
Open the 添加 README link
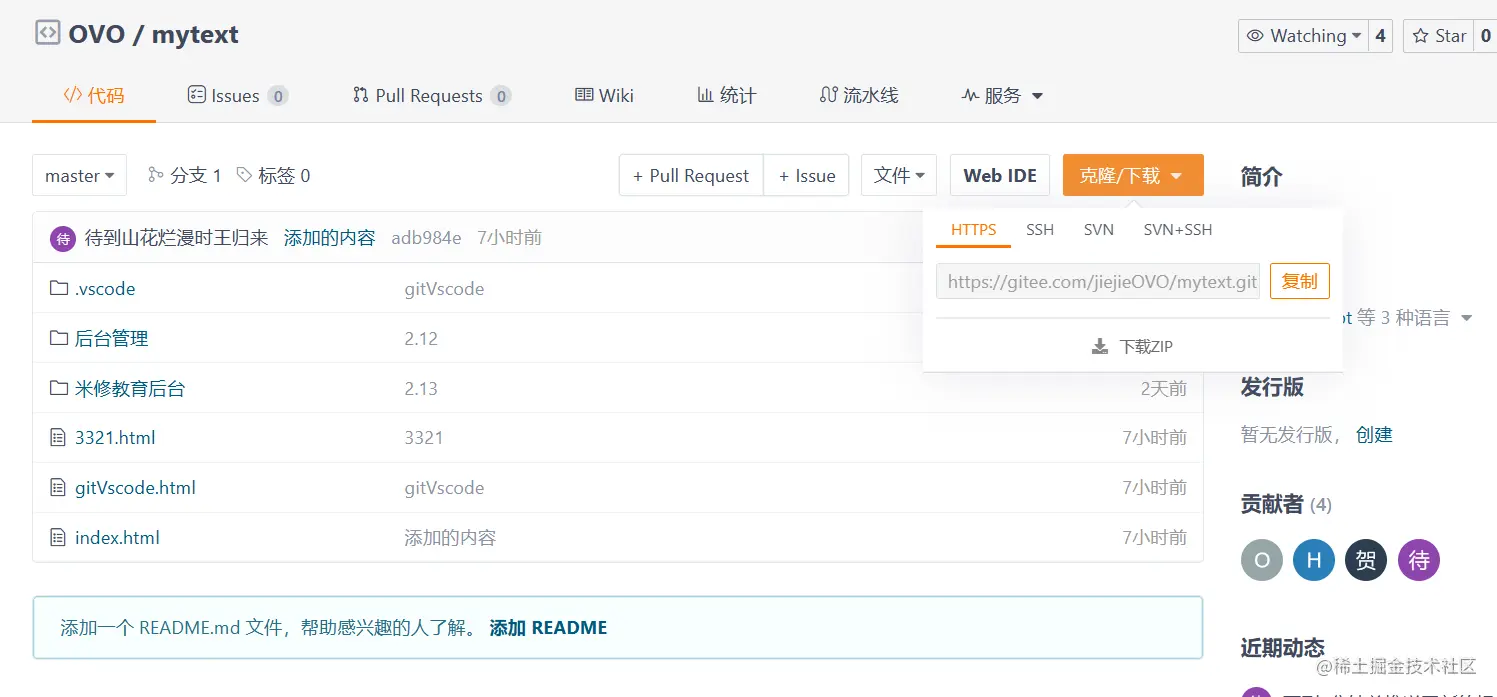pyautogui.click(x=548, y=628)
